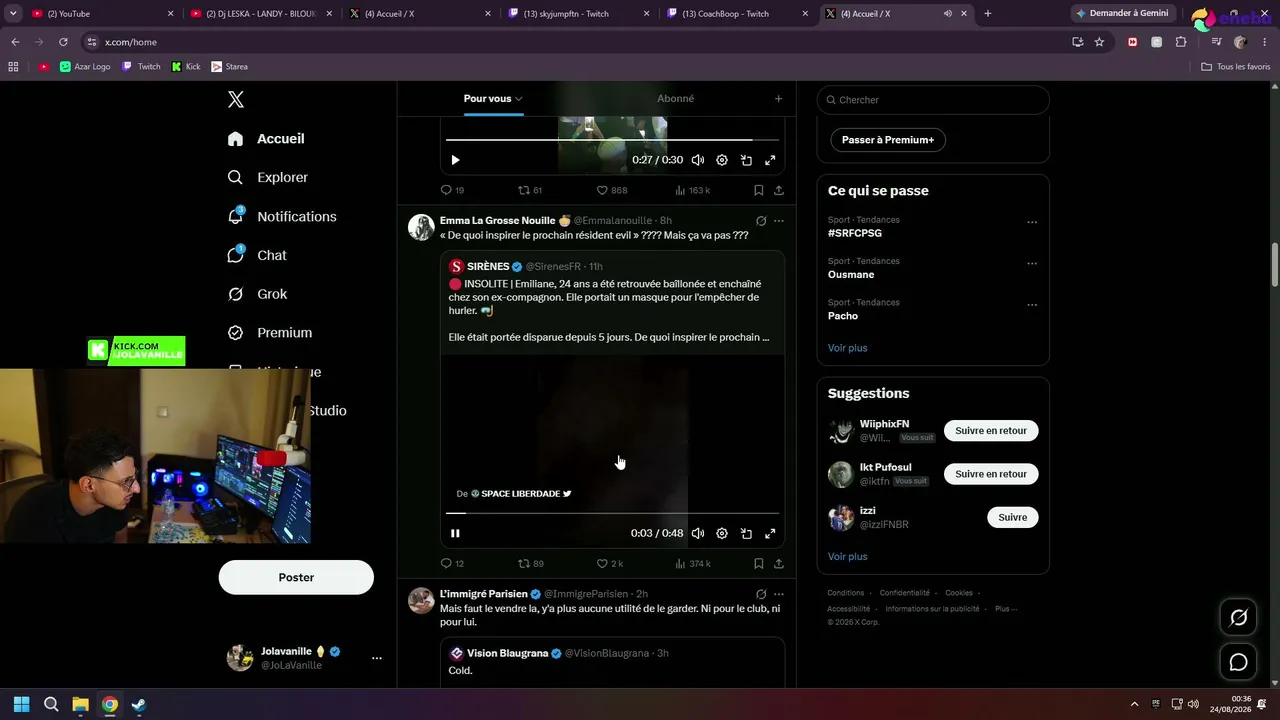Click the X logo in sidebar
Screen dimensions: 1280x720
coord(236,99)
